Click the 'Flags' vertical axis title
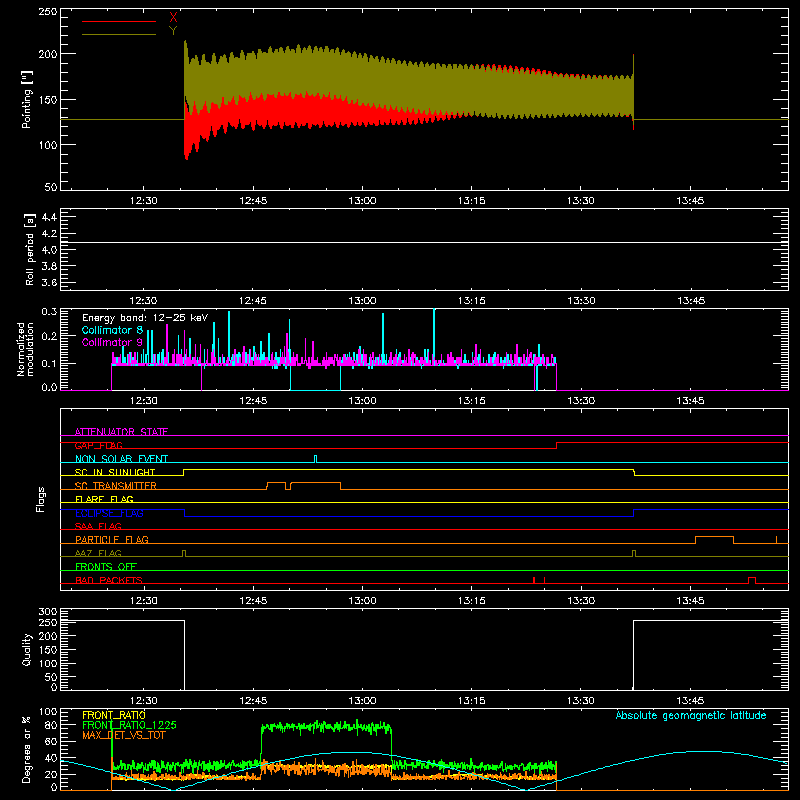 pos(40,499)
